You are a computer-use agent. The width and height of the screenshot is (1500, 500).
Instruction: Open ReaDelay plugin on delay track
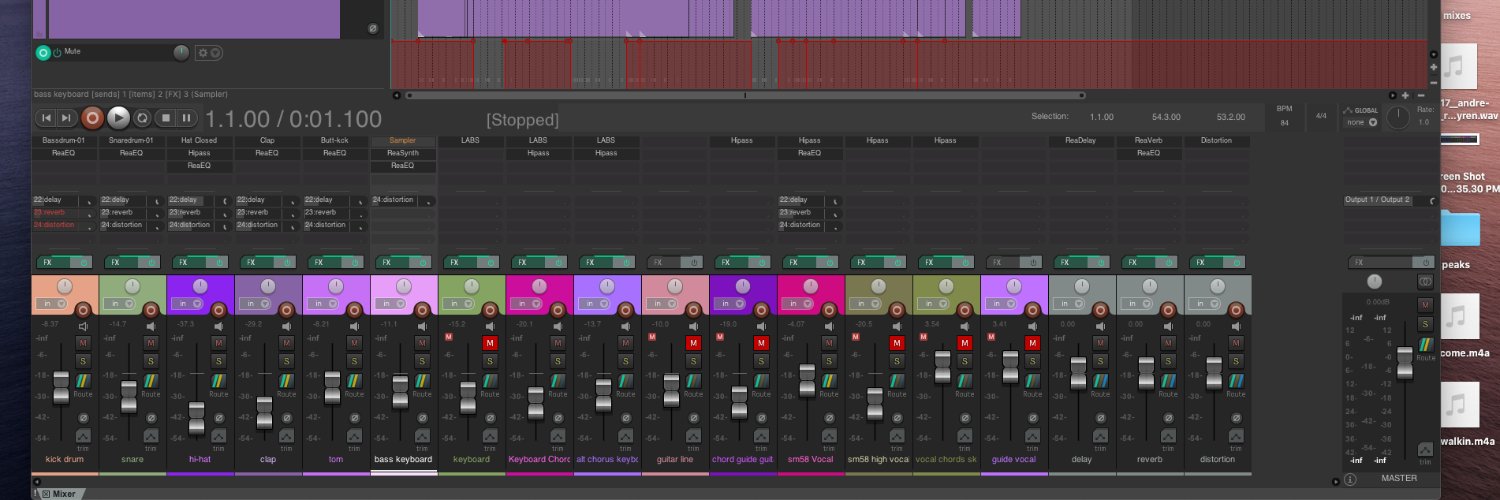click(x=1081, y=141)
